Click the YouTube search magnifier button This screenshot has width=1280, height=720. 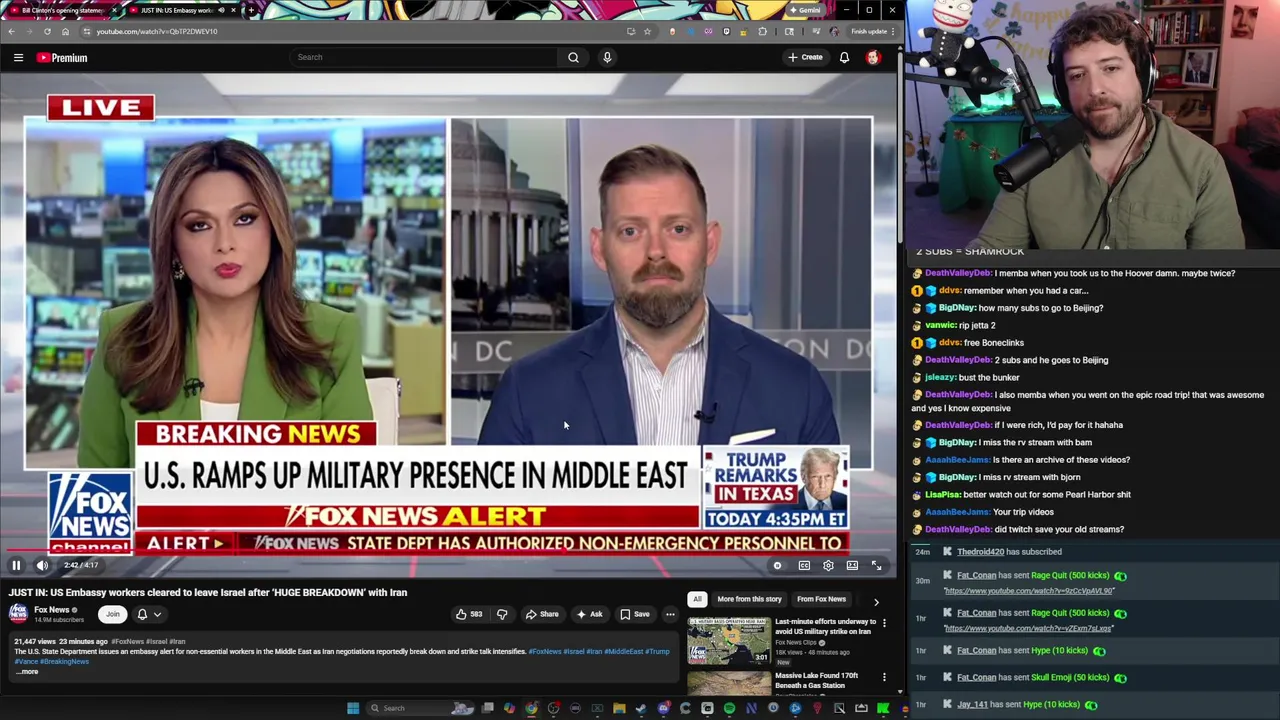point(573,57)
